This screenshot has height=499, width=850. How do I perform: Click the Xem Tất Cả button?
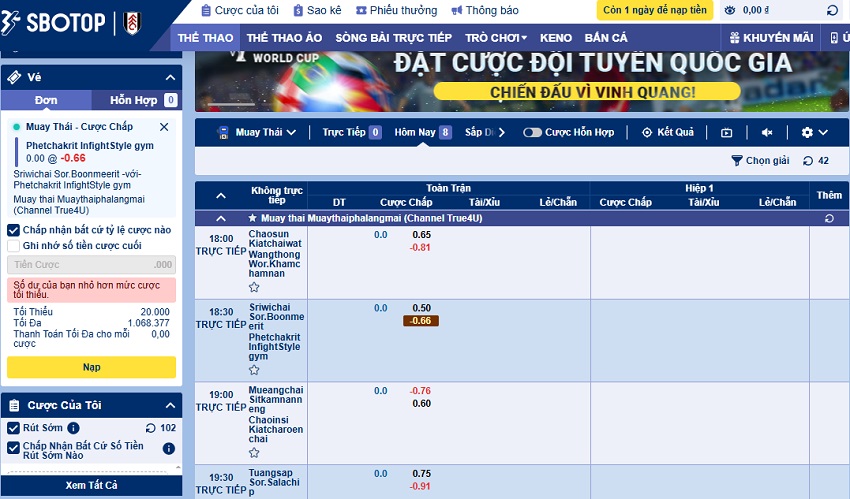(x=91, y=485)
